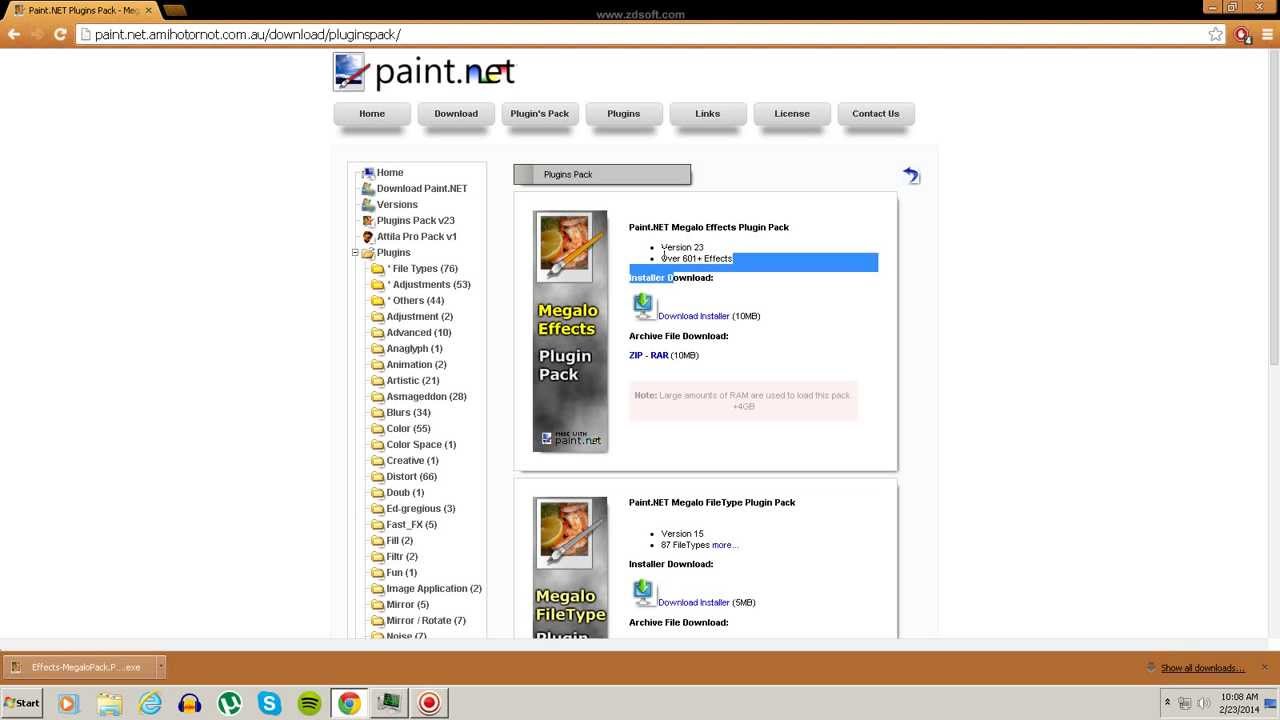The height and width of the screenshot is (720, 1280).
Task: Open File Types (76) folder
Action: (422, 269)
